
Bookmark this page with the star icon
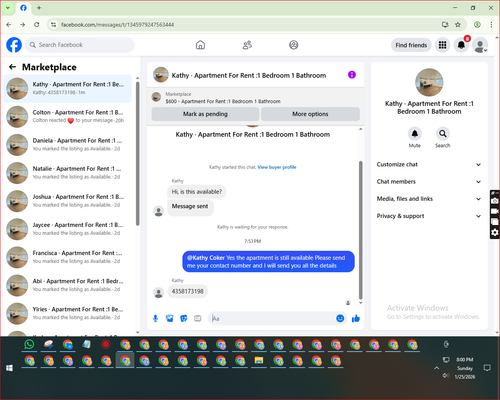[x=458, y=24]
